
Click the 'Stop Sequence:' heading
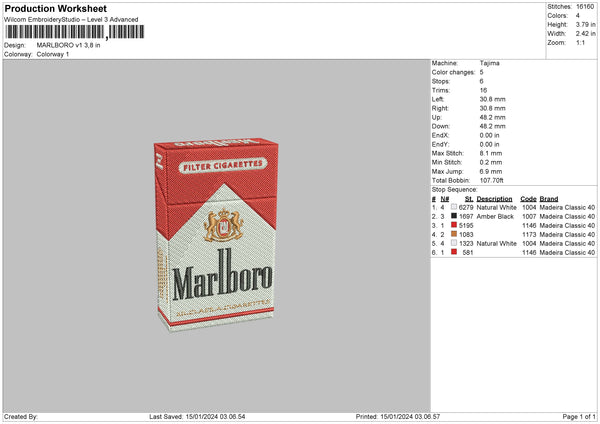455,190
